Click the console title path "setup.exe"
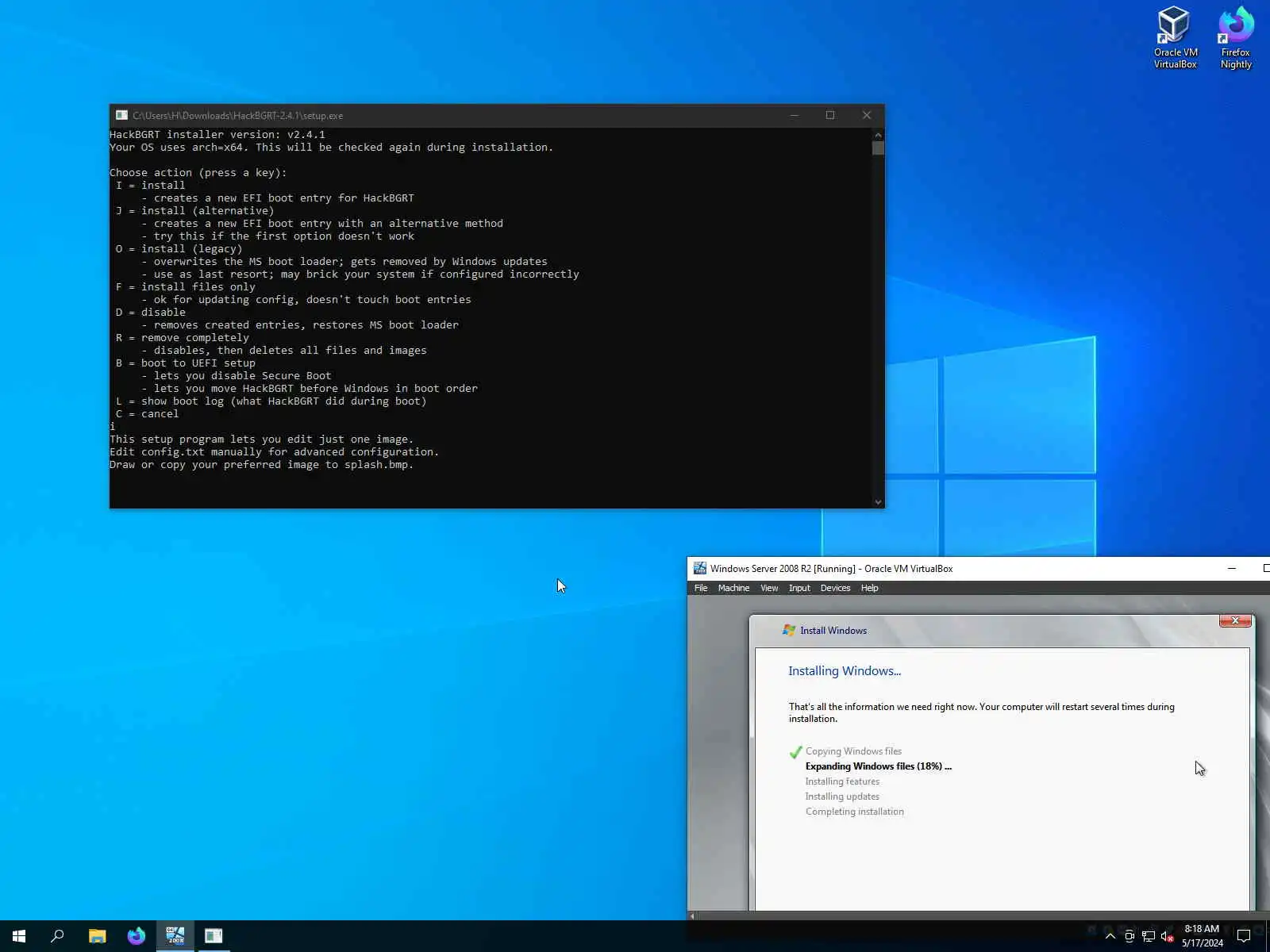Image resolution: width=1270 pixels, height=952 pixels. point(322,116)
